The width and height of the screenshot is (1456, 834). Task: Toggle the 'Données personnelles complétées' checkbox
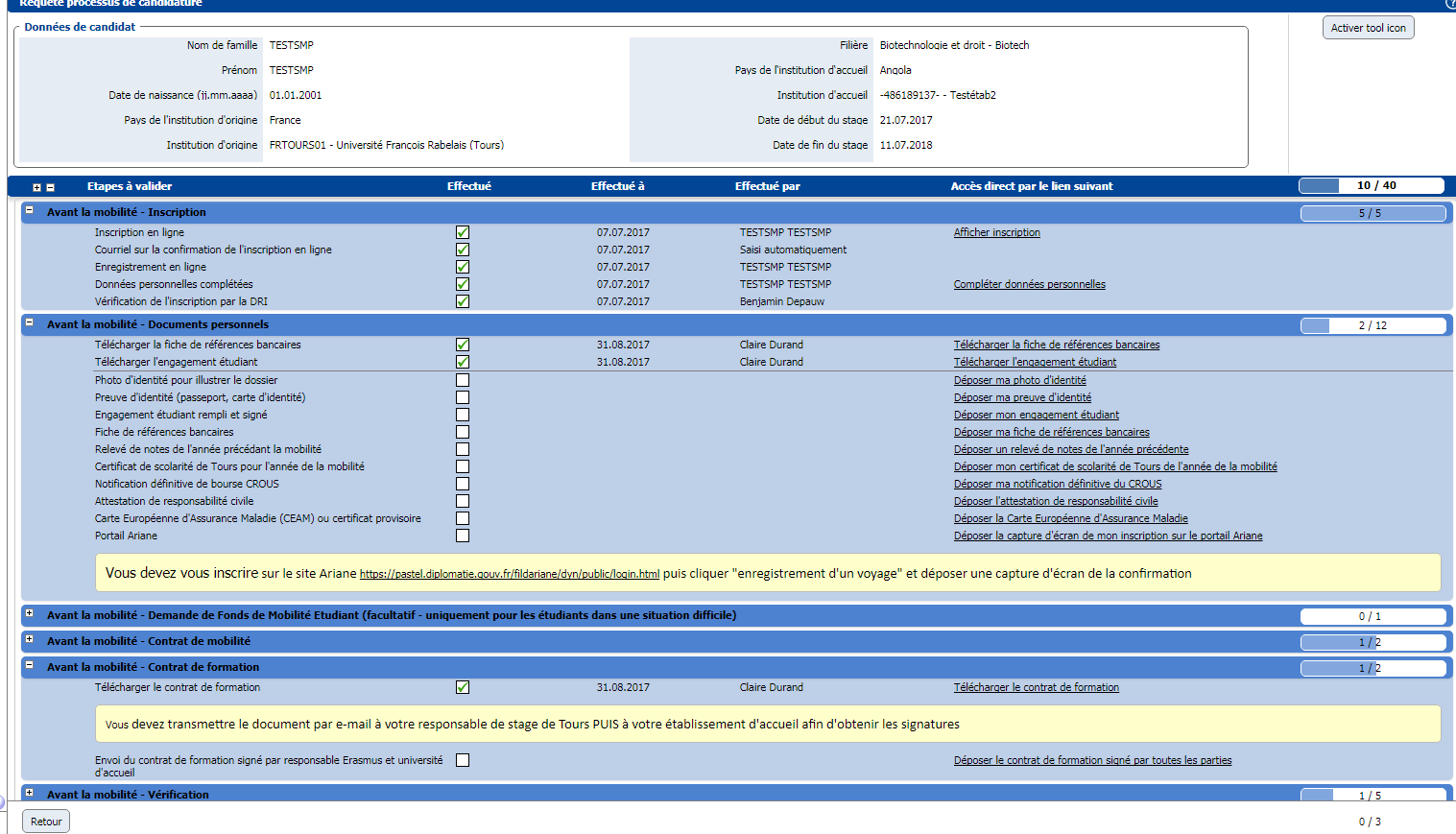point(463,284)
